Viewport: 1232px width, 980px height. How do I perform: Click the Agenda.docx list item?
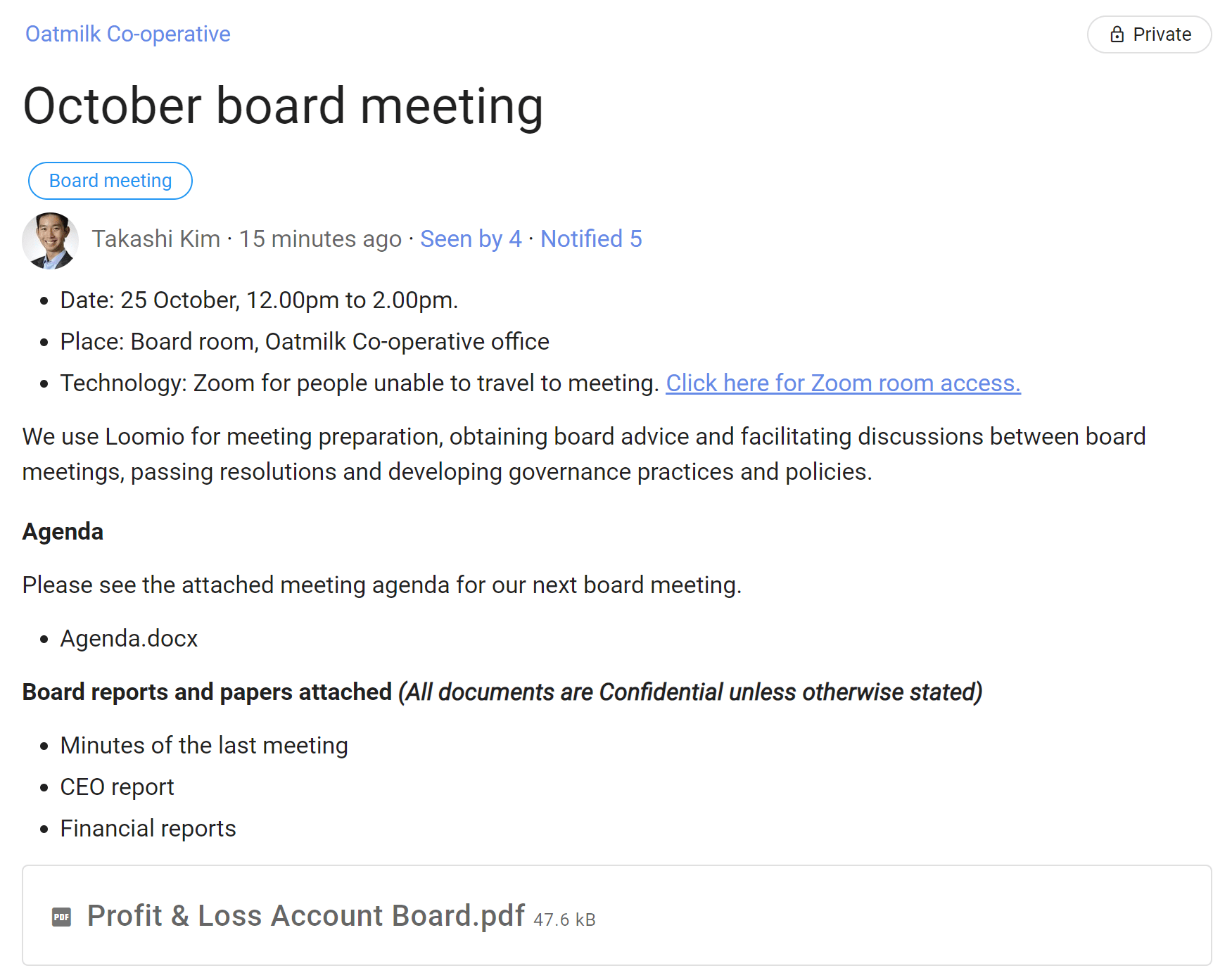point(129,638)
